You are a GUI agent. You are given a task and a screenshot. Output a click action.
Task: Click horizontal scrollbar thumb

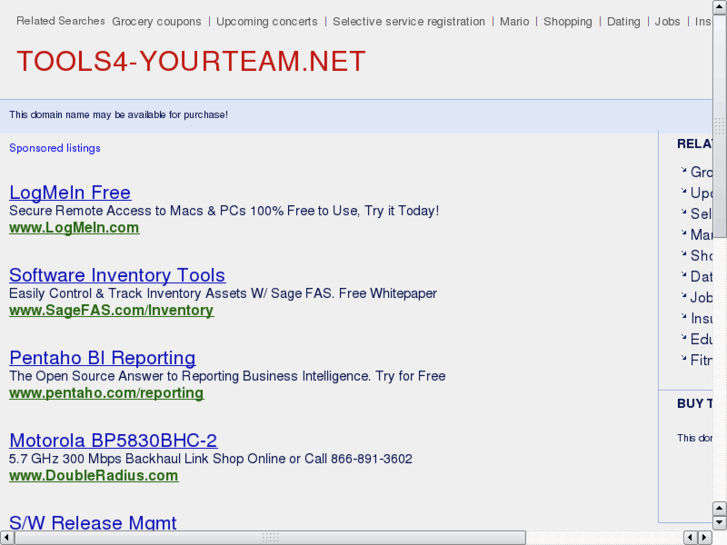270,538
